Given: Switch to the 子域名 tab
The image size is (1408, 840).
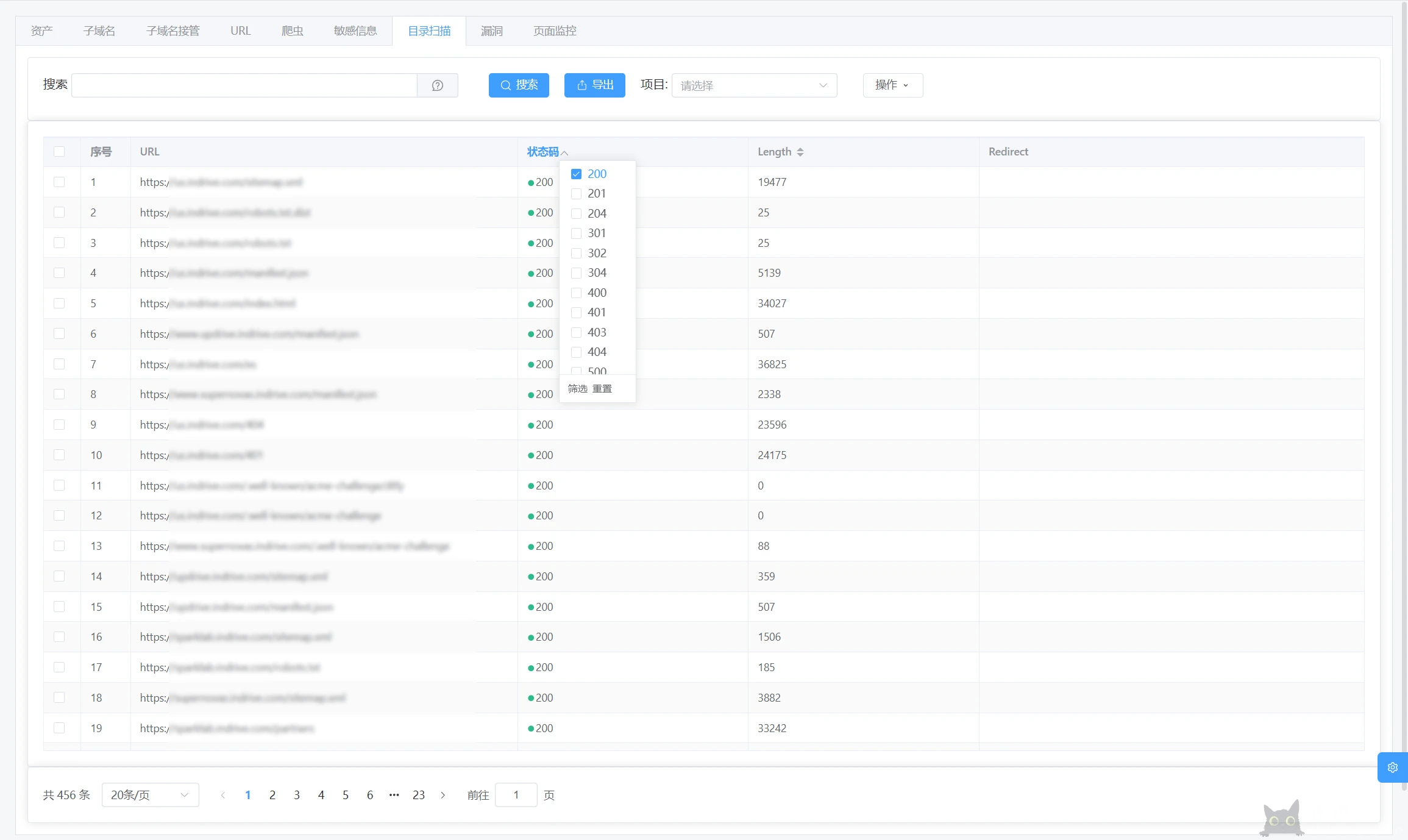Looking at the screenshot, I should (x=99, y=31).
